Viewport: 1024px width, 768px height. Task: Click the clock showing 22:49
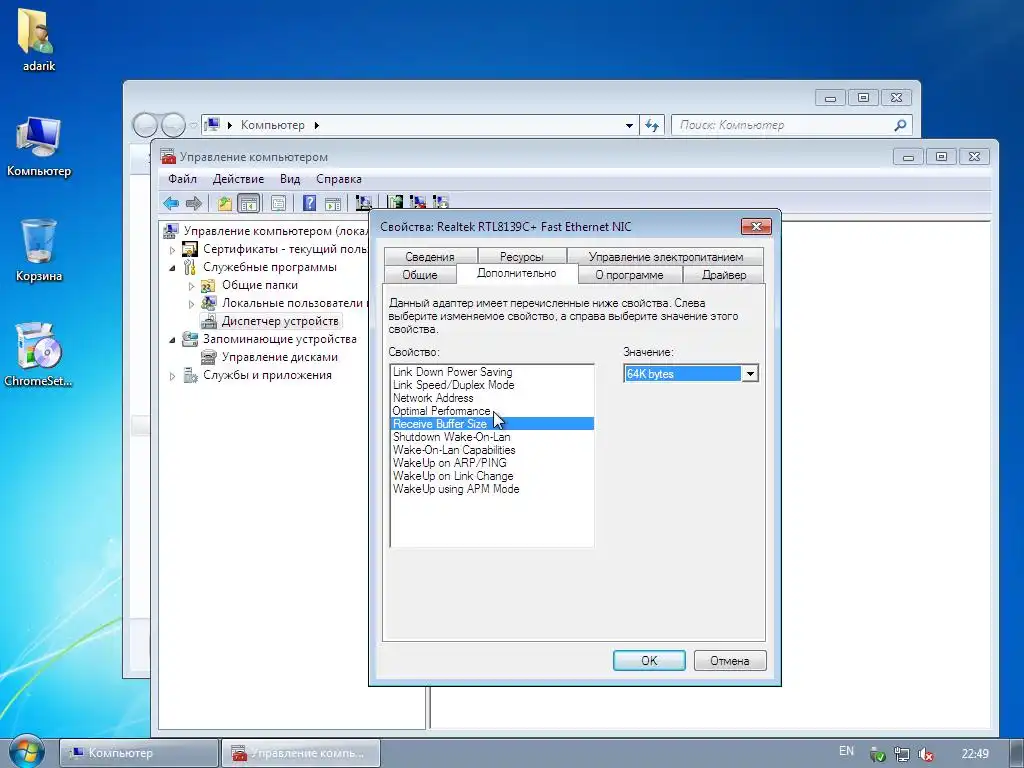point(975,754)
